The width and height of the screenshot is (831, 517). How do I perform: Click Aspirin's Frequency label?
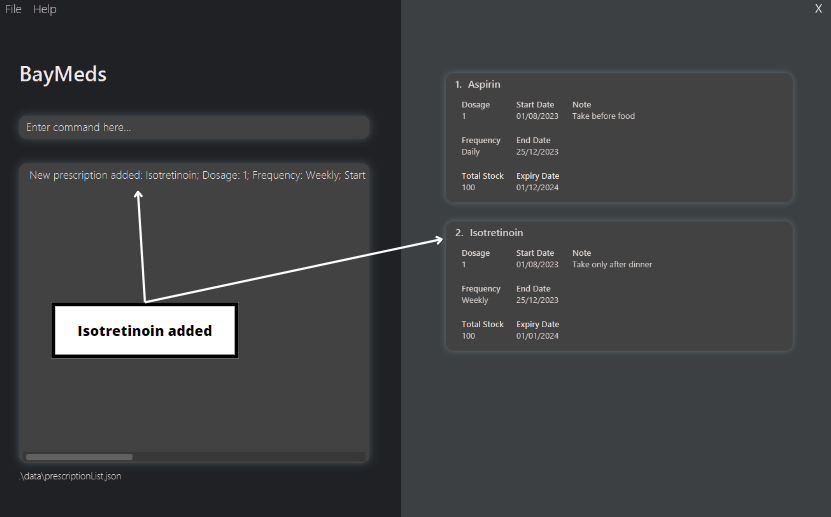481,140
